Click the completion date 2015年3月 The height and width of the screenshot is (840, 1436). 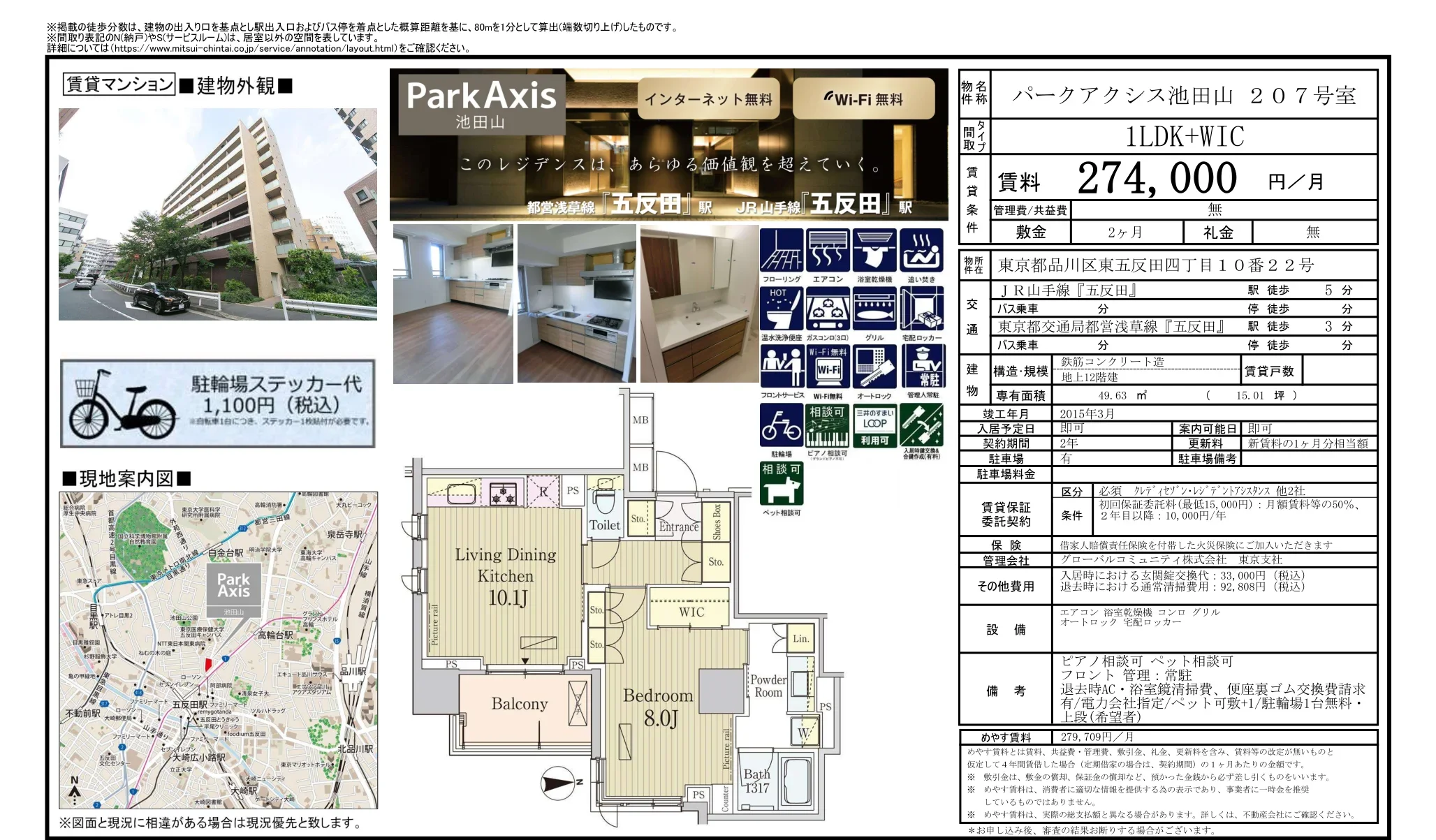tap(1087, 414)
